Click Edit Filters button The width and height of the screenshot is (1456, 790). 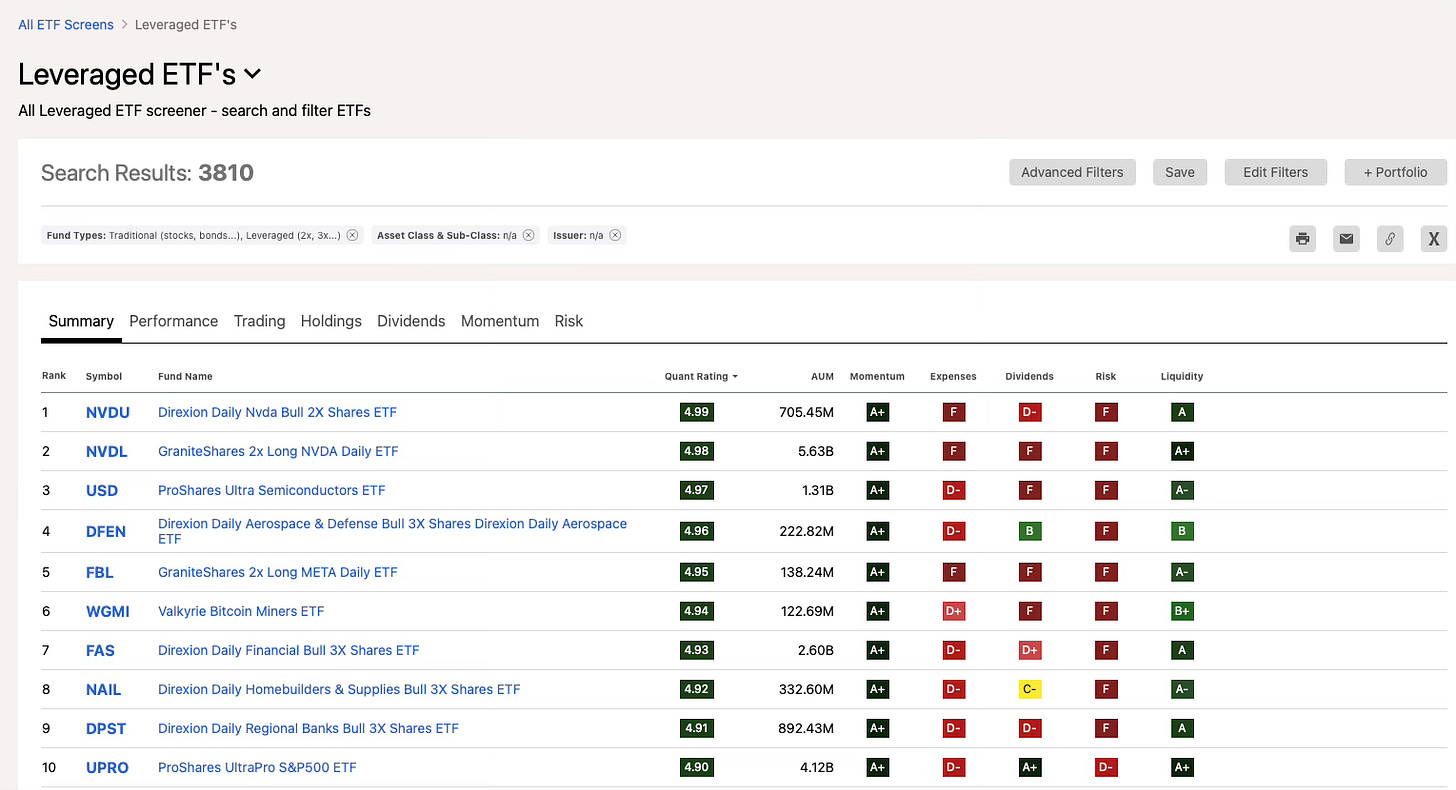(x=1275, y=172)
